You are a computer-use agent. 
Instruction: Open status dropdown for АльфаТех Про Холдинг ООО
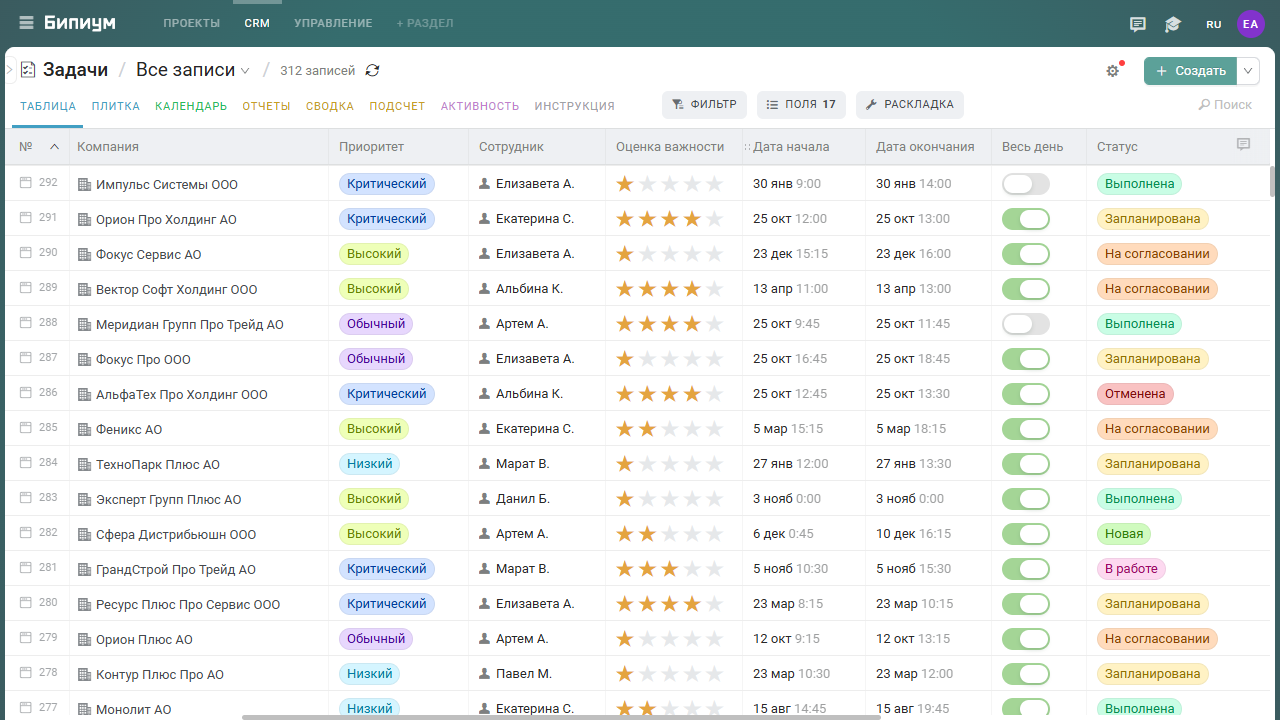click(1135, 394)
